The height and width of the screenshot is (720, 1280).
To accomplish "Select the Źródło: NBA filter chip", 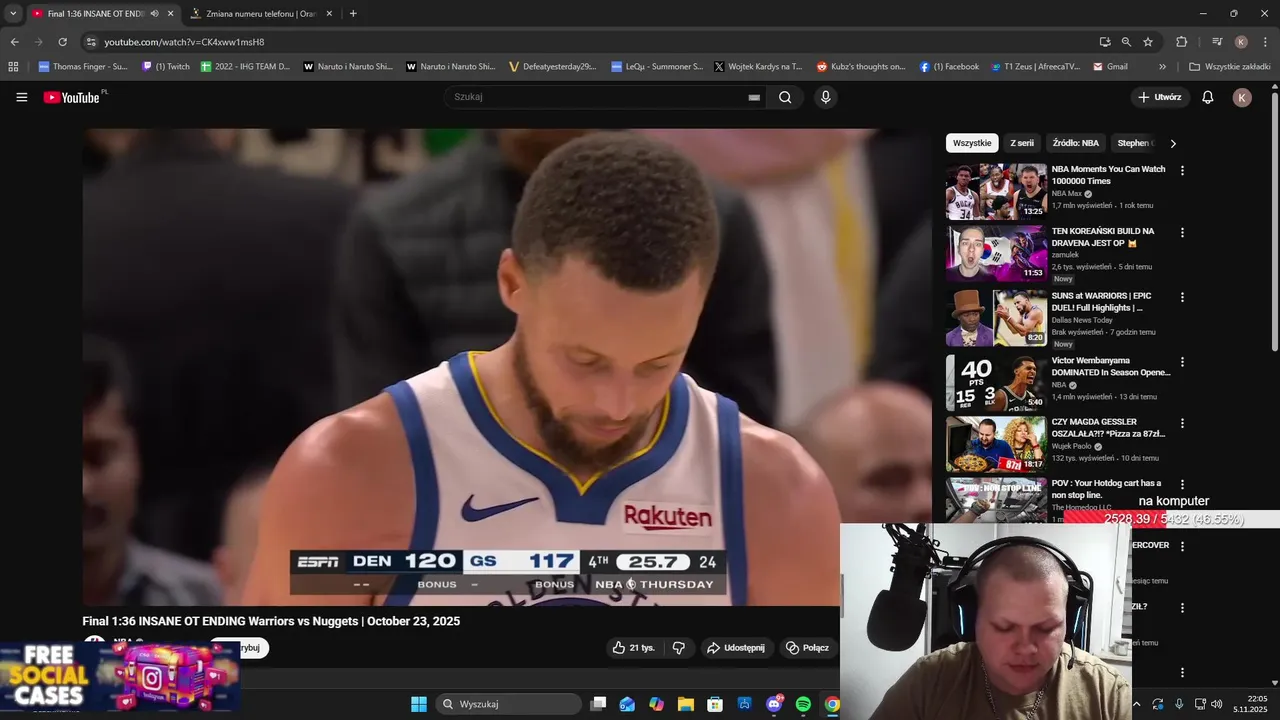I will click(1076, 143).
